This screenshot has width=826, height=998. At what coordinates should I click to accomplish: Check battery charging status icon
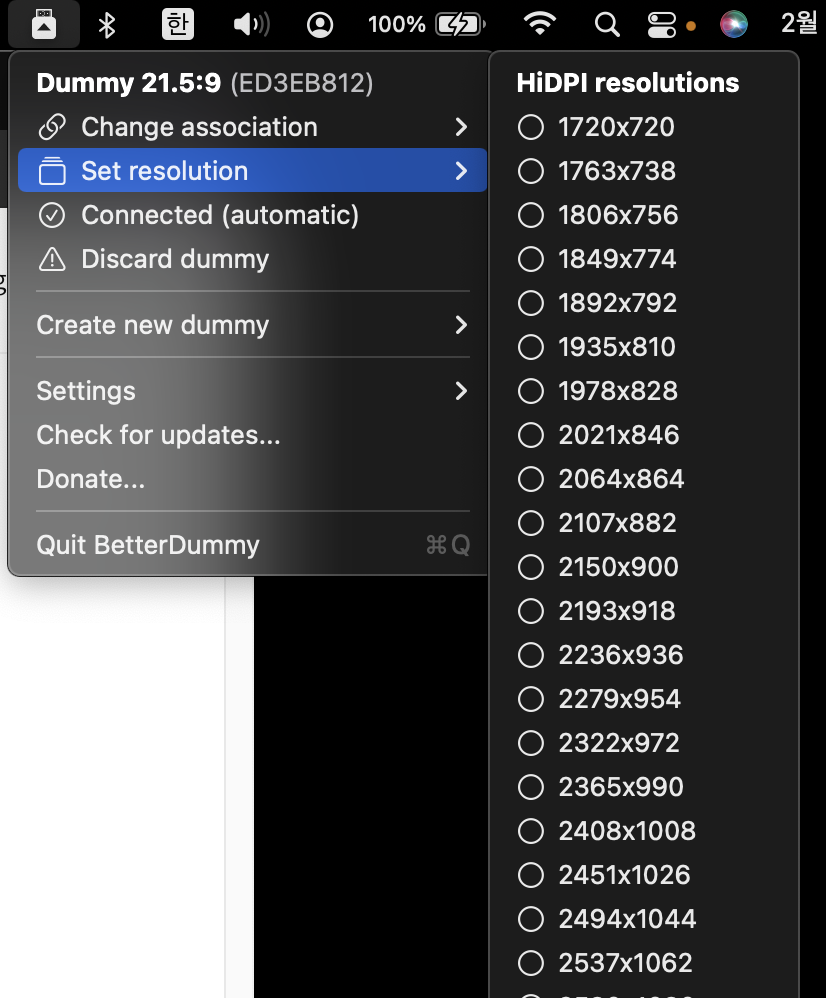pyautogui.click(x=460, y=25)
